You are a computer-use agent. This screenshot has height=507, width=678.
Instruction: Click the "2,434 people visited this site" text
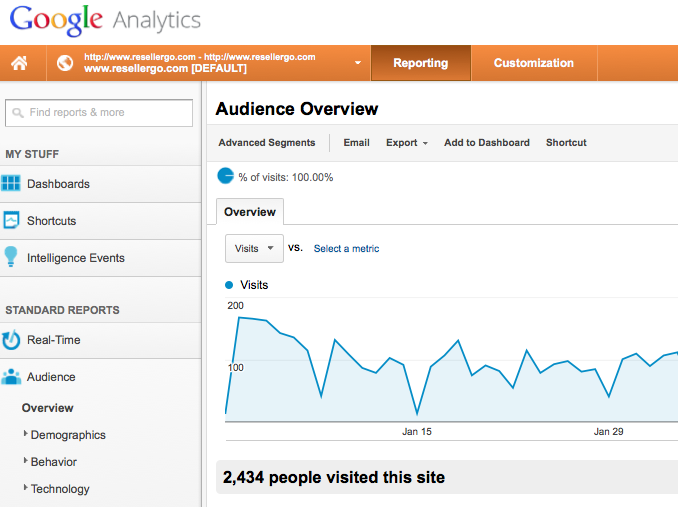[x=334, y=478]
